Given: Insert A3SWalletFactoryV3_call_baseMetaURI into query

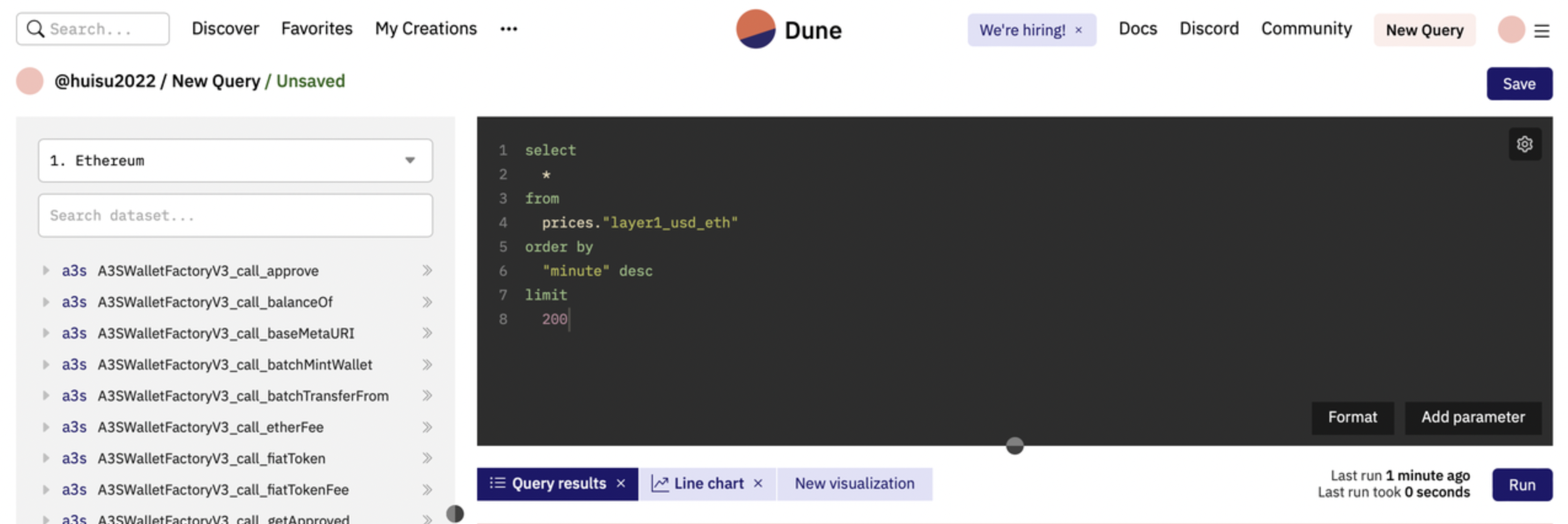Looking at the screenshot, I should (x=427, y=333).
